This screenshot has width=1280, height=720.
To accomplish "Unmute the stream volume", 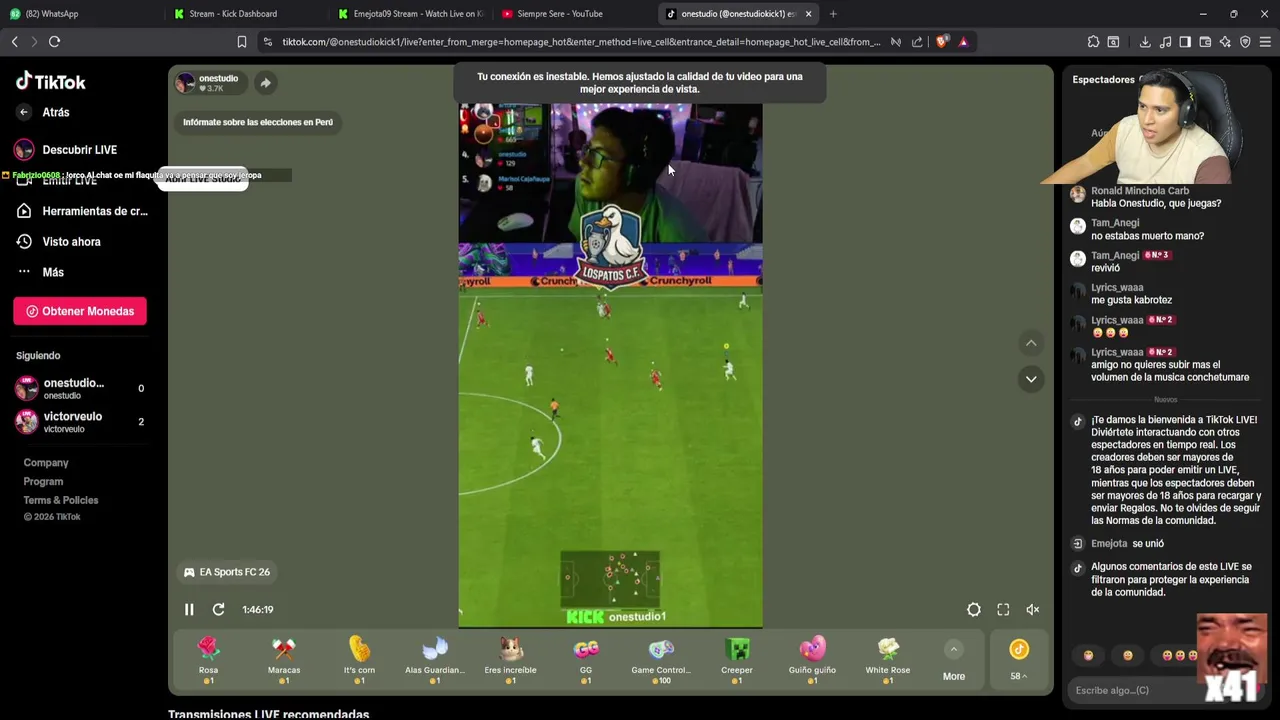I will [x=1033, y=609].
